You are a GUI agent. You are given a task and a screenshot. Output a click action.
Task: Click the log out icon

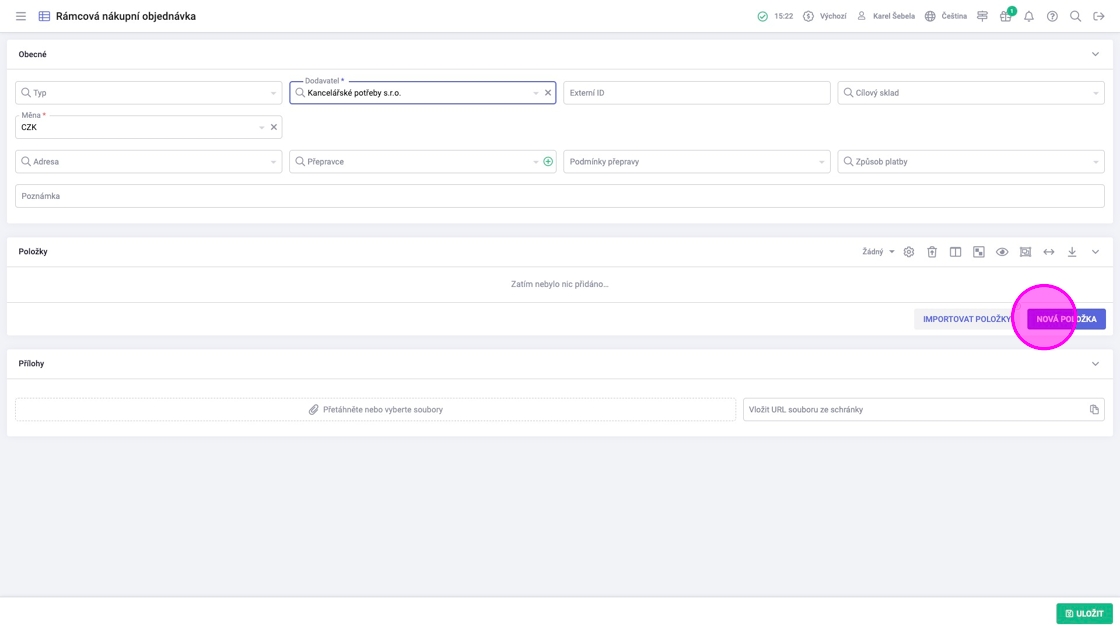coord(1098,16)
